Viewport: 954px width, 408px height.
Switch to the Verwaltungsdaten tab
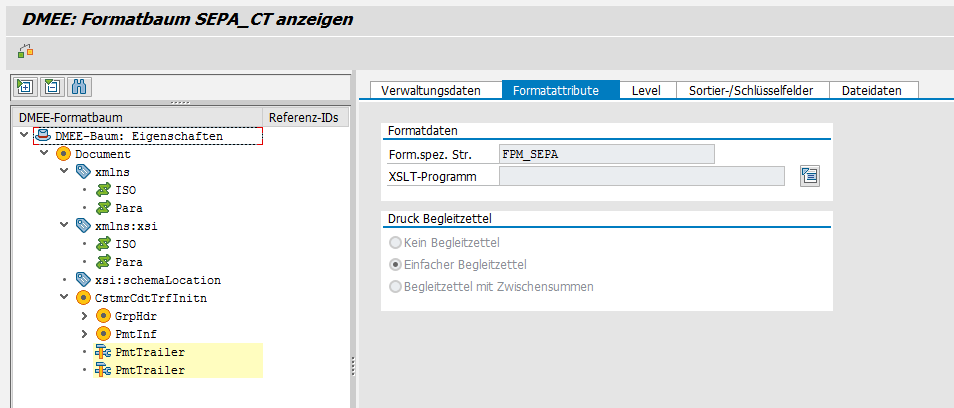point(431,90)
